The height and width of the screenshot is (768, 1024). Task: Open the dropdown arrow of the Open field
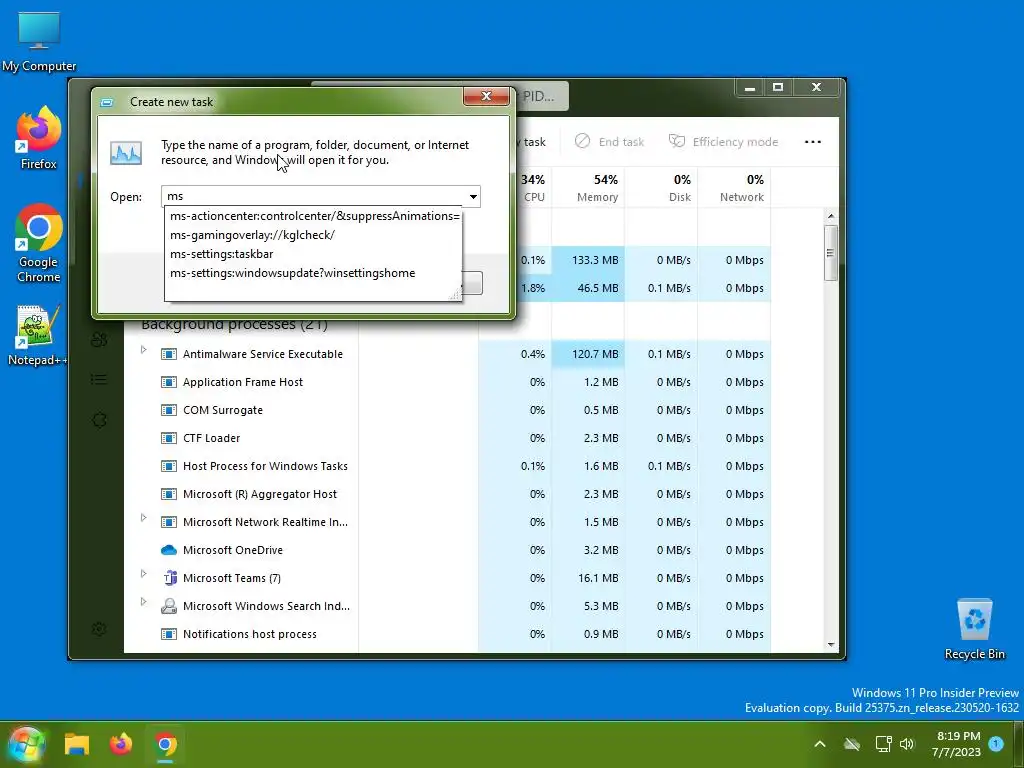(473, 197)
